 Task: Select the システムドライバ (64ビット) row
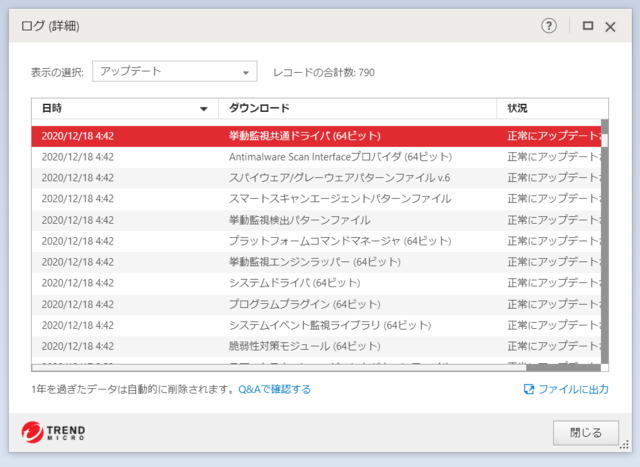pos(316,283)
